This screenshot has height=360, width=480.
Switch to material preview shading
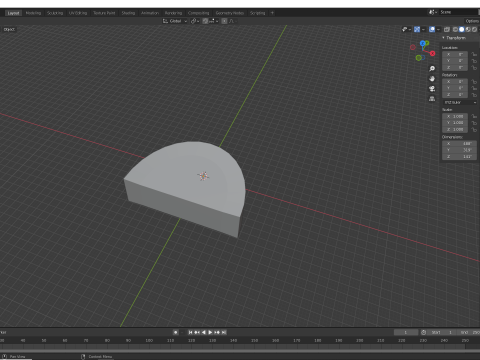coord(468,29)
